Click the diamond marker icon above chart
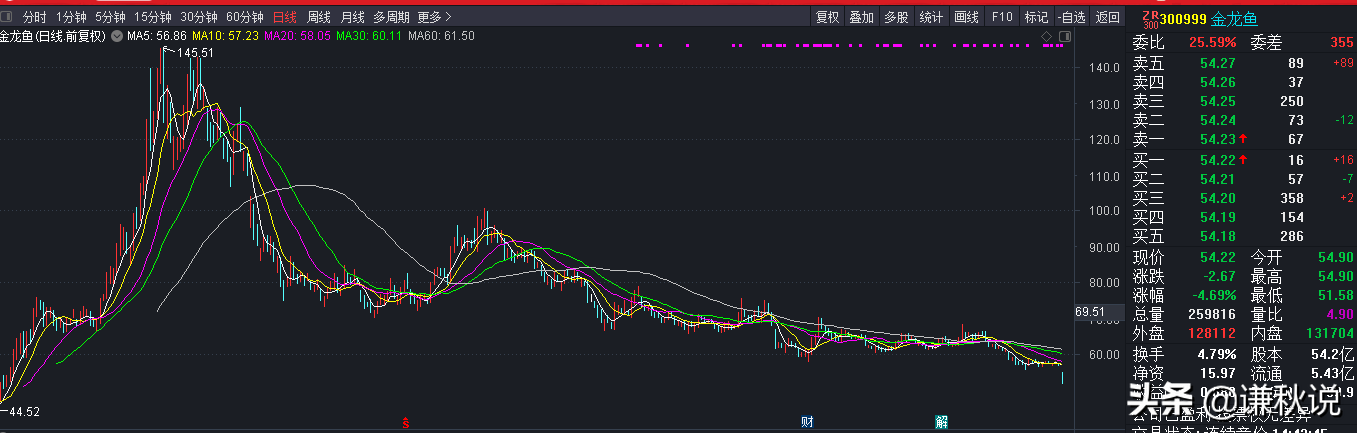The width and height of the screenshot is (1357, 433). click(x=1047, y=36)
